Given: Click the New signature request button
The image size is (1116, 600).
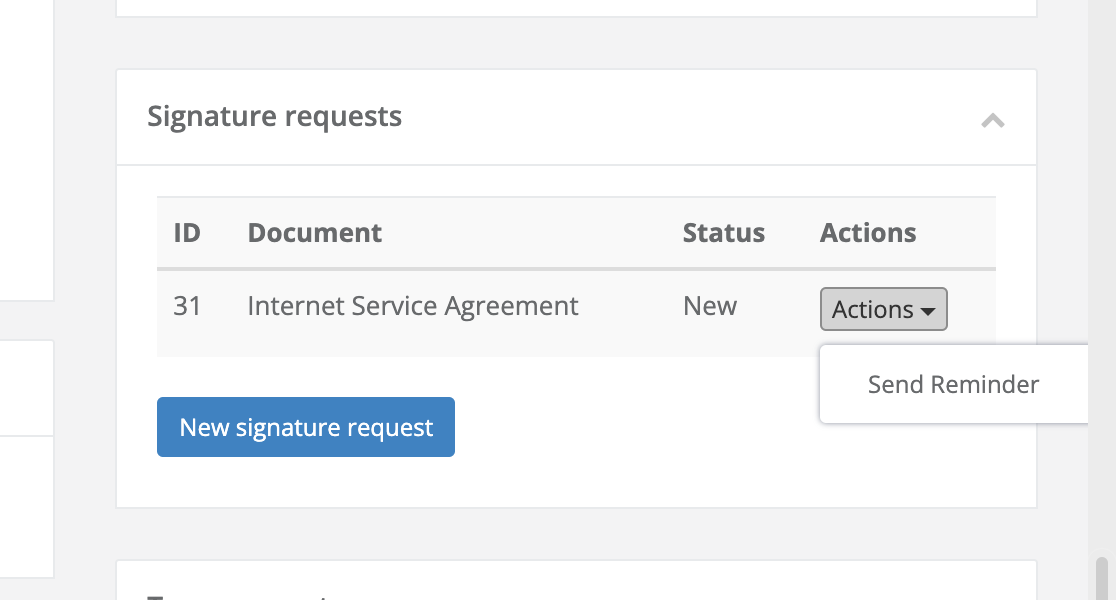Looking at the screenshot, I should (x=305, y=427).
